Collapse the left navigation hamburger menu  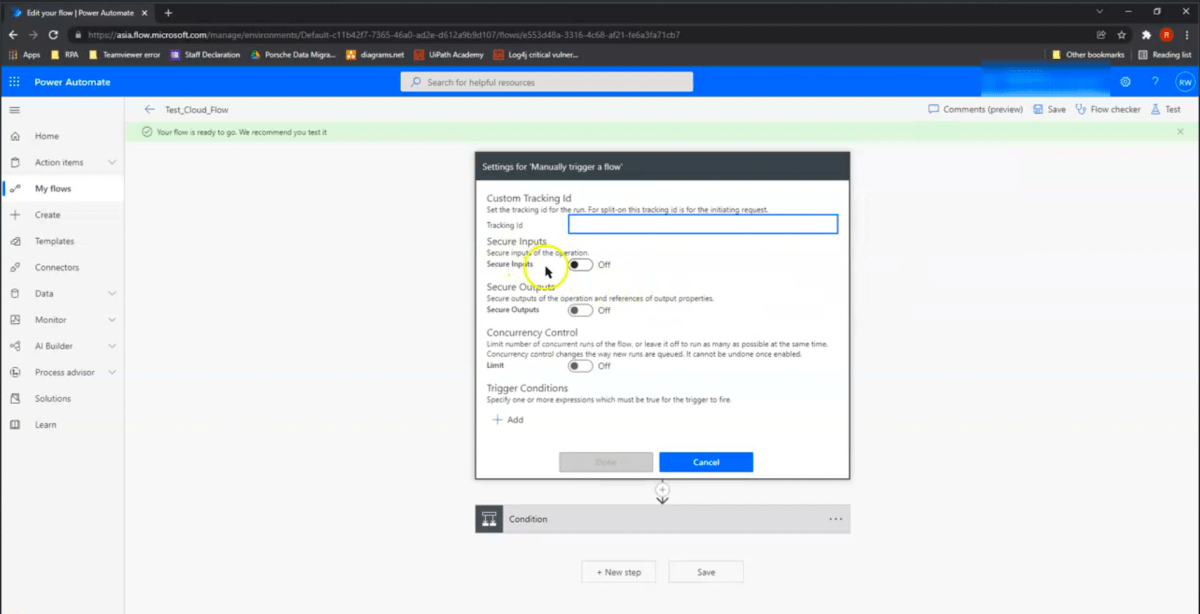click(x=14, y=109)
